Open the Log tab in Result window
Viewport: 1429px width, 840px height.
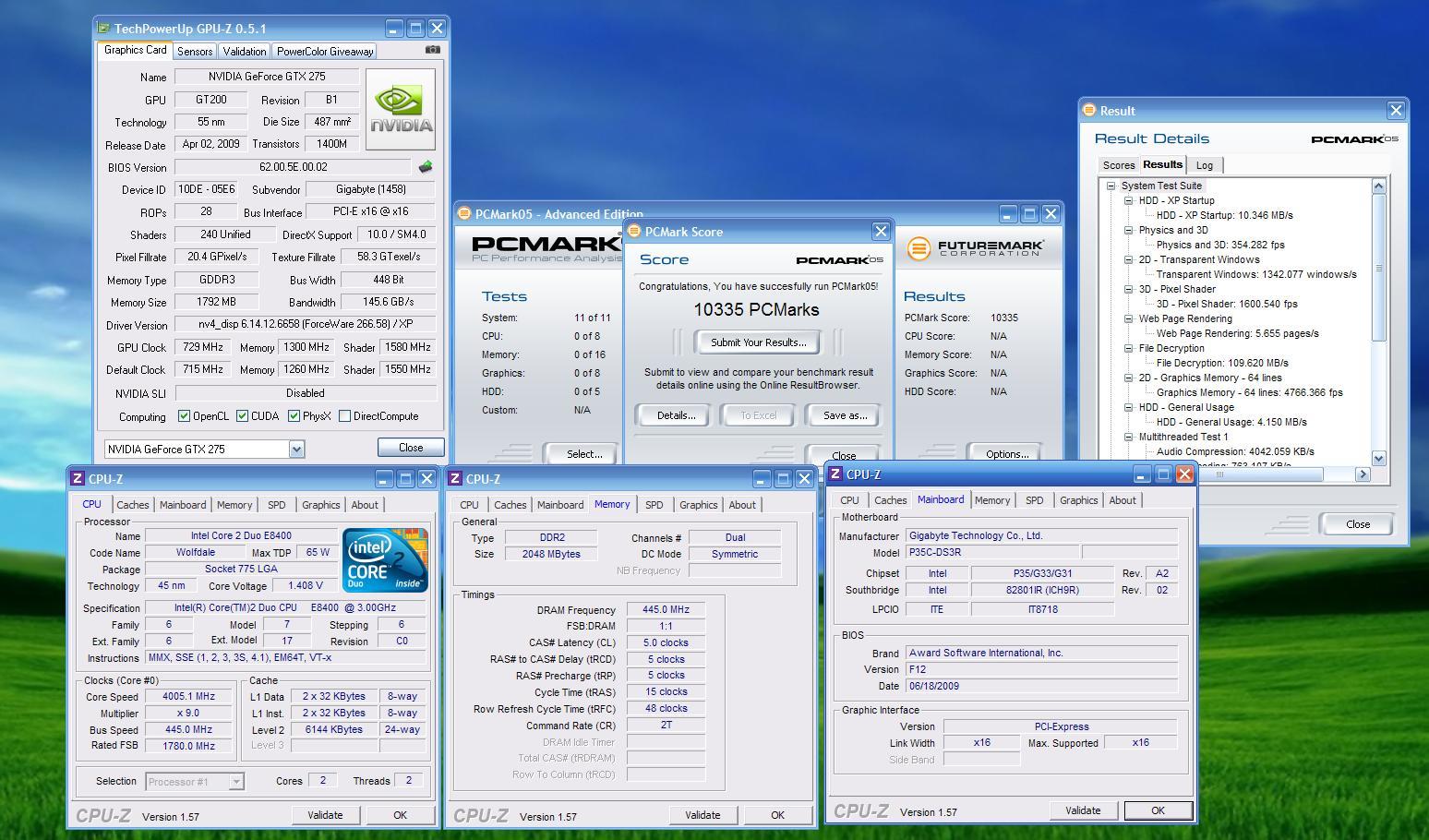[x=1205, y=165]
